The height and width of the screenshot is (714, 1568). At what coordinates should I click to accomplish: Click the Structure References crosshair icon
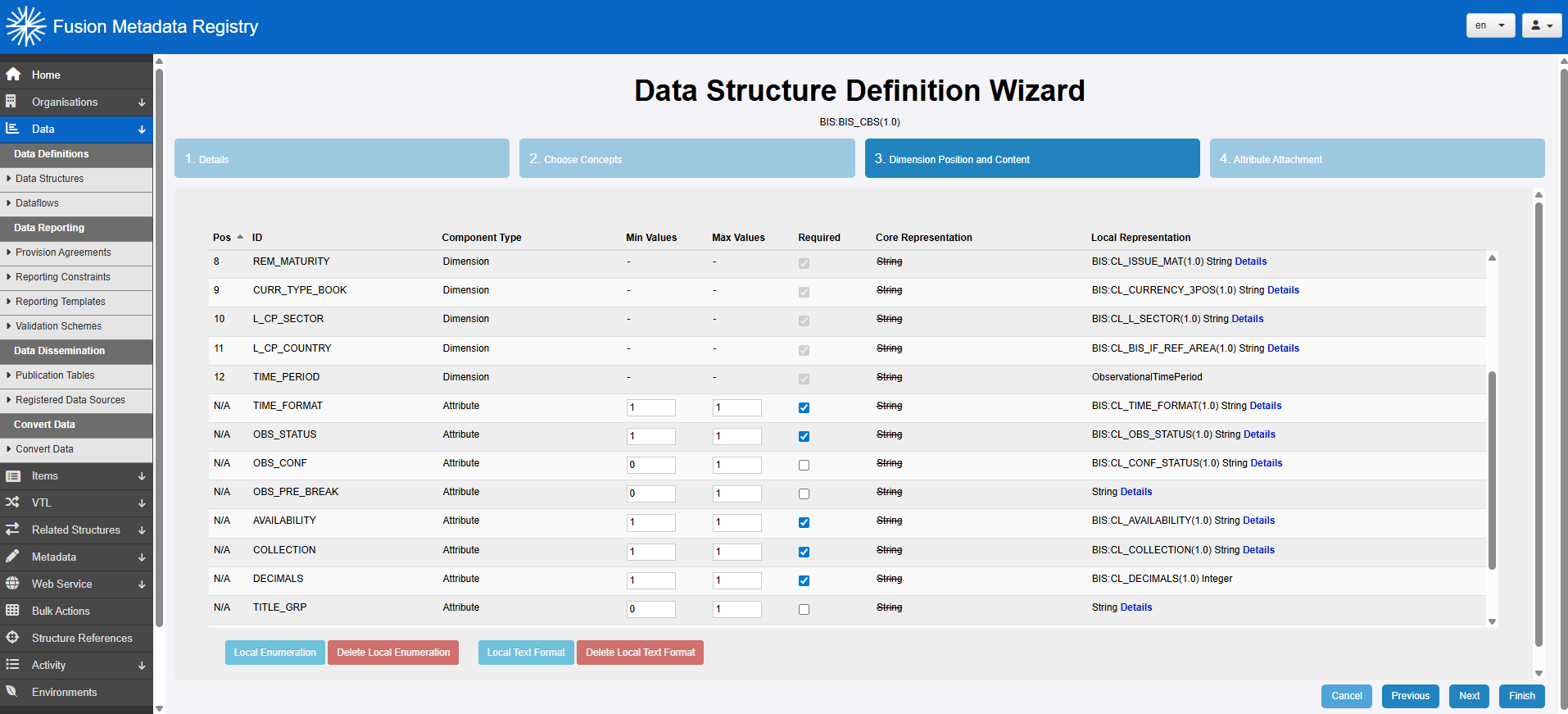coord(12,638)
